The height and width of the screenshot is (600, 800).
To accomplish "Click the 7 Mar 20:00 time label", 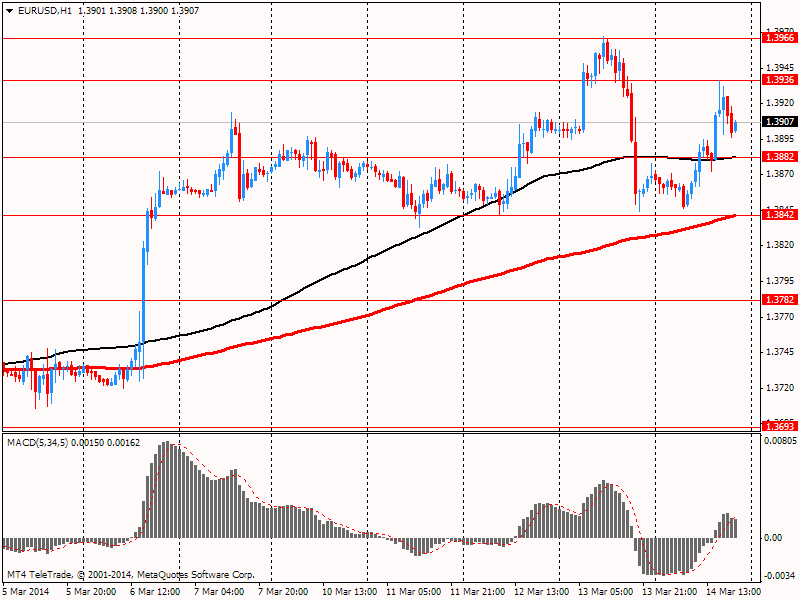I will [283, 592].
